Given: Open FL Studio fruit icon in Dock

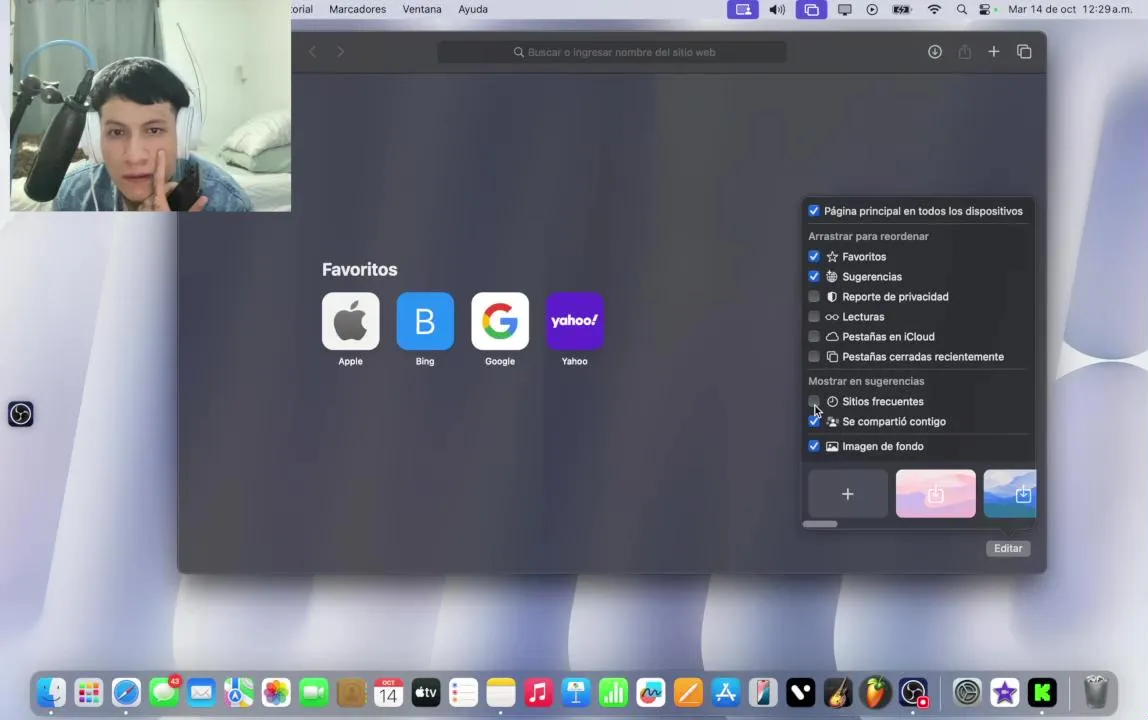Looking at the screenshot, I should pos(876,692).
